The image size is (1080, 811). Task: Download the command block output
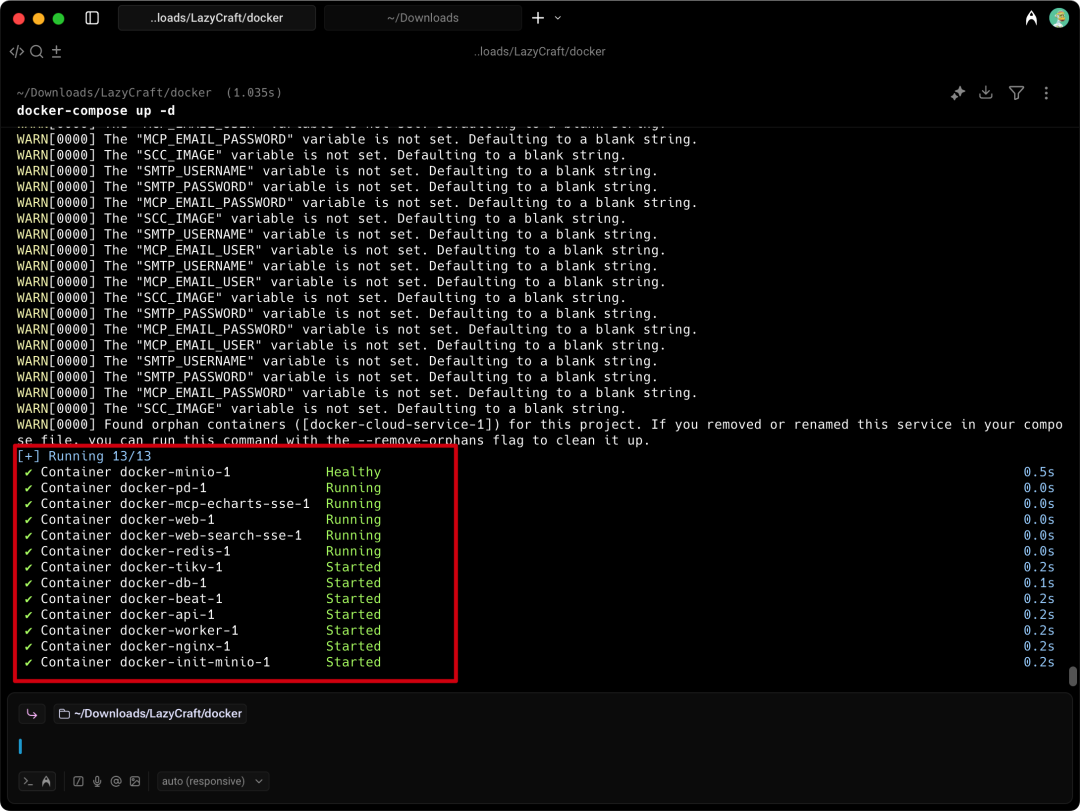tap(986, 93)
